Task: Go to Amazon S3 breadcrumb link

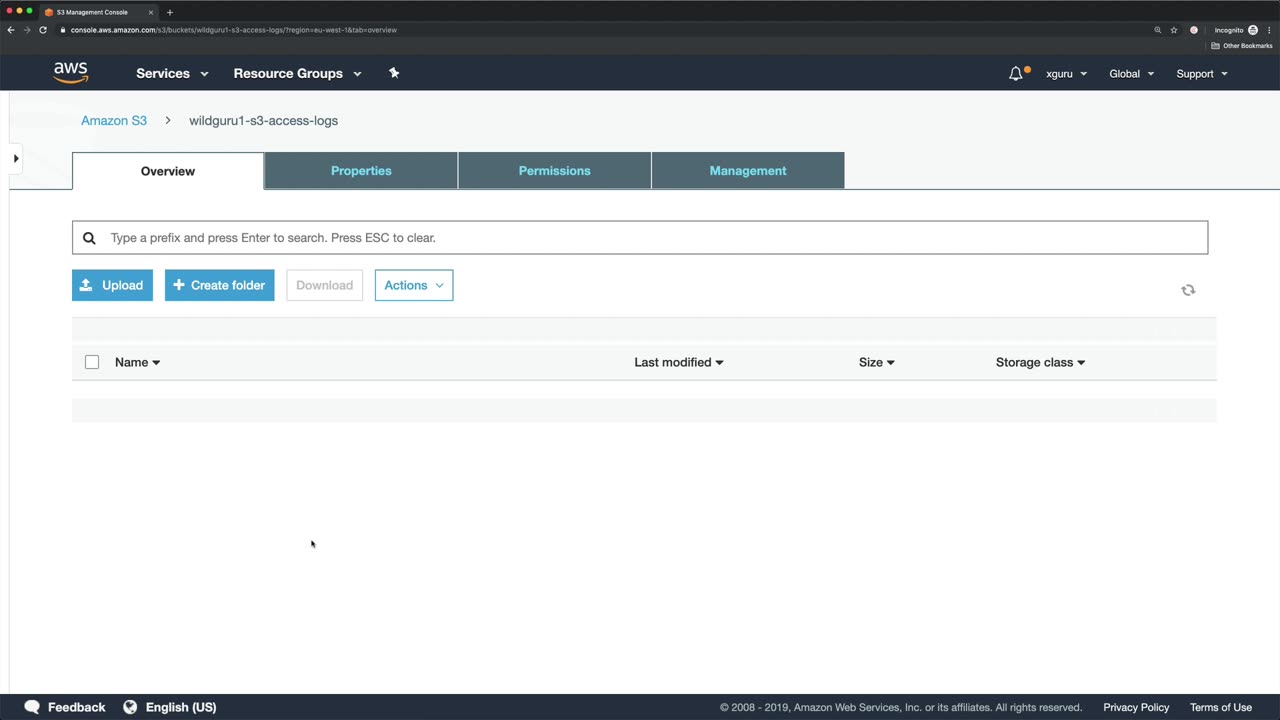Action: [x=114, y=121]
